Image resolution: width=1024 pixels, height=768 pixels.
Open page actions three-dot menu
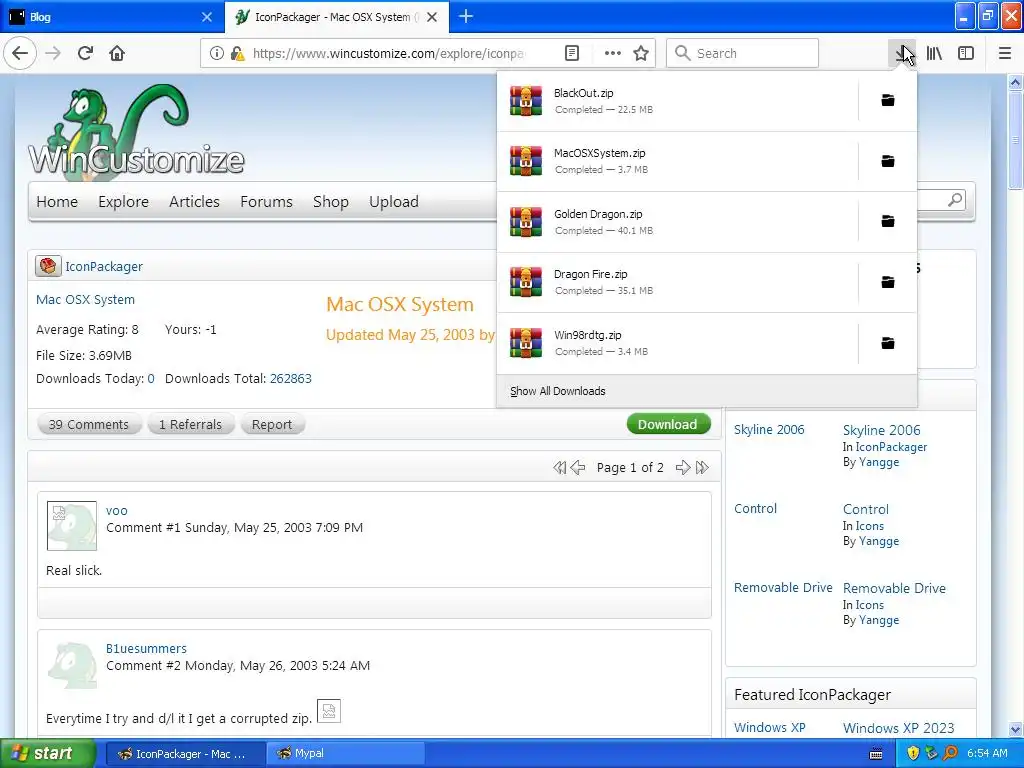613,54
